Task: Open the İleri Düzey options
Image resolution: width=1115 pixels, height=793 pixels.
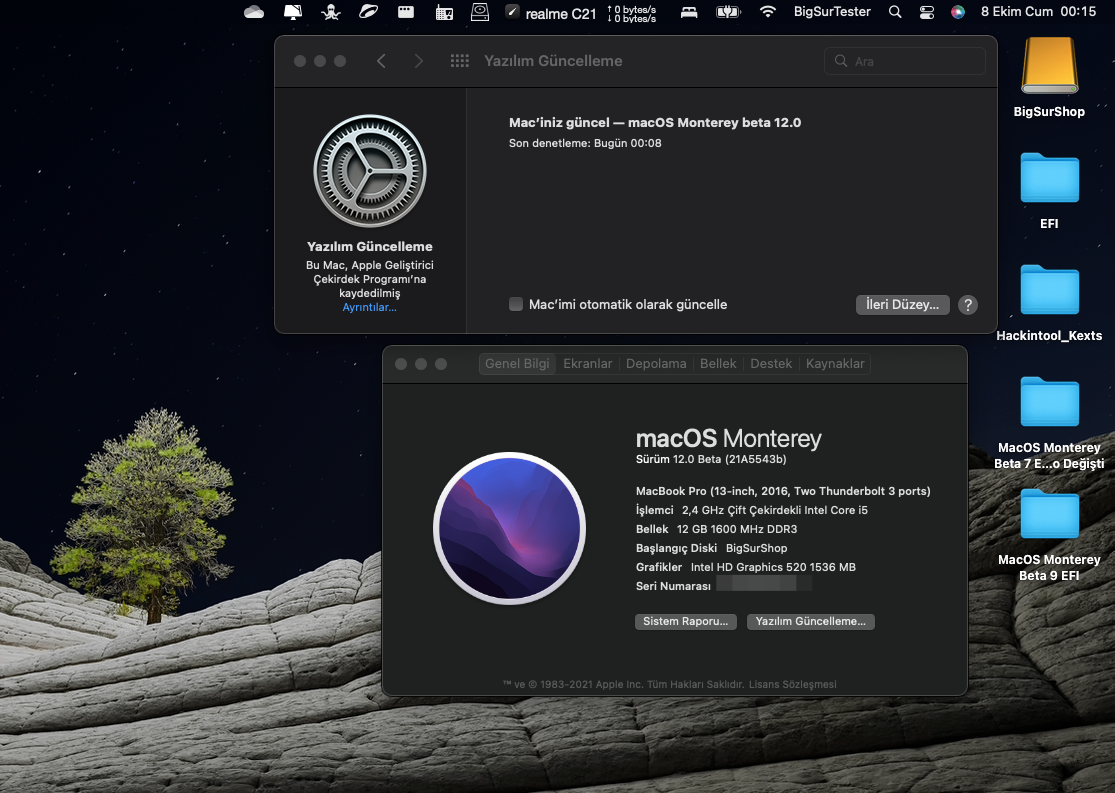Action: [902, 305]
